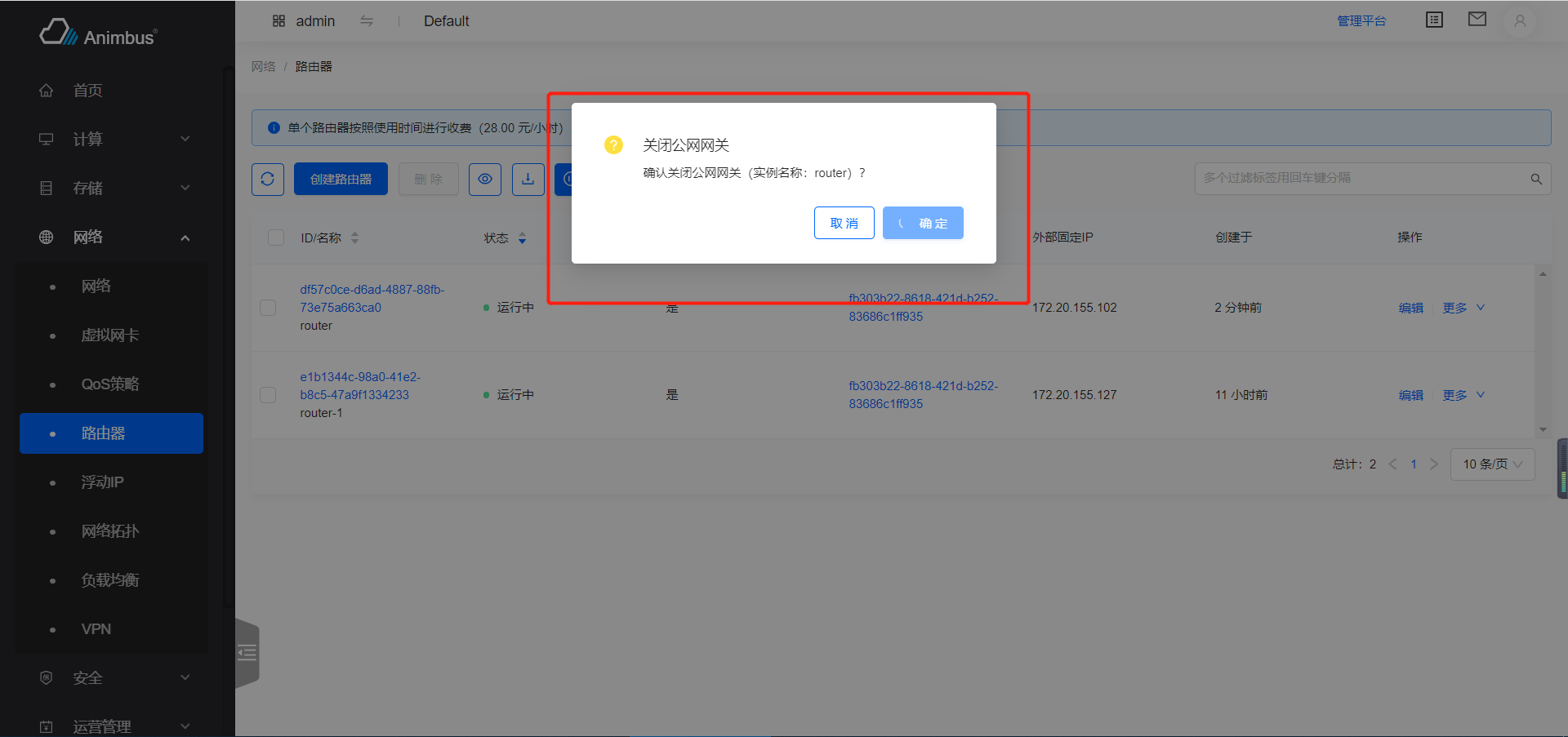The height and width of the screenshot is (737, 1568).
Task: Open the message mail icon in top bar
Action: (x=1477, y=19)
